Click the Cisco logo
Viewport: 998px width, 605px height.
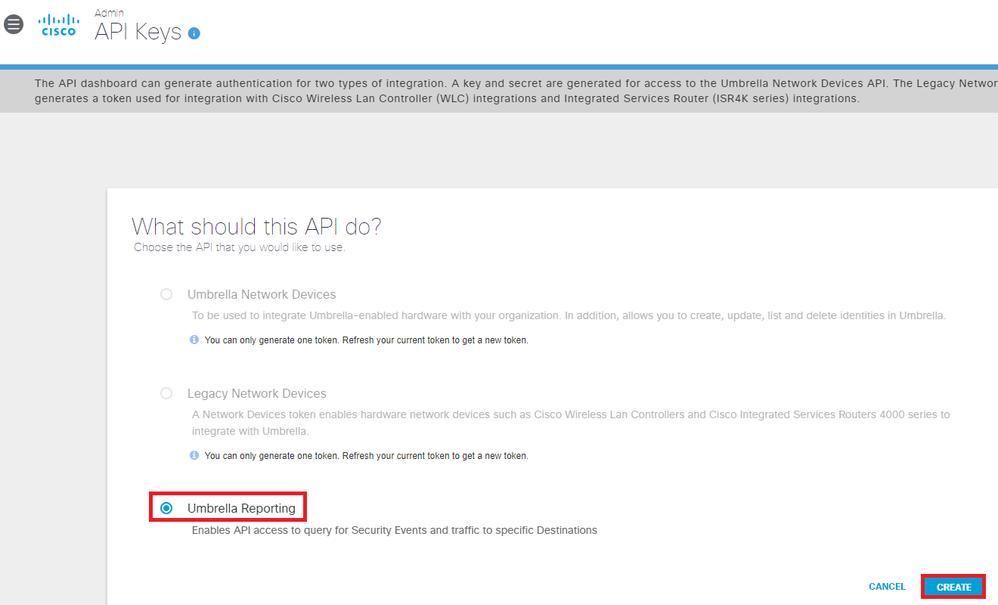[x=59, y=25]
